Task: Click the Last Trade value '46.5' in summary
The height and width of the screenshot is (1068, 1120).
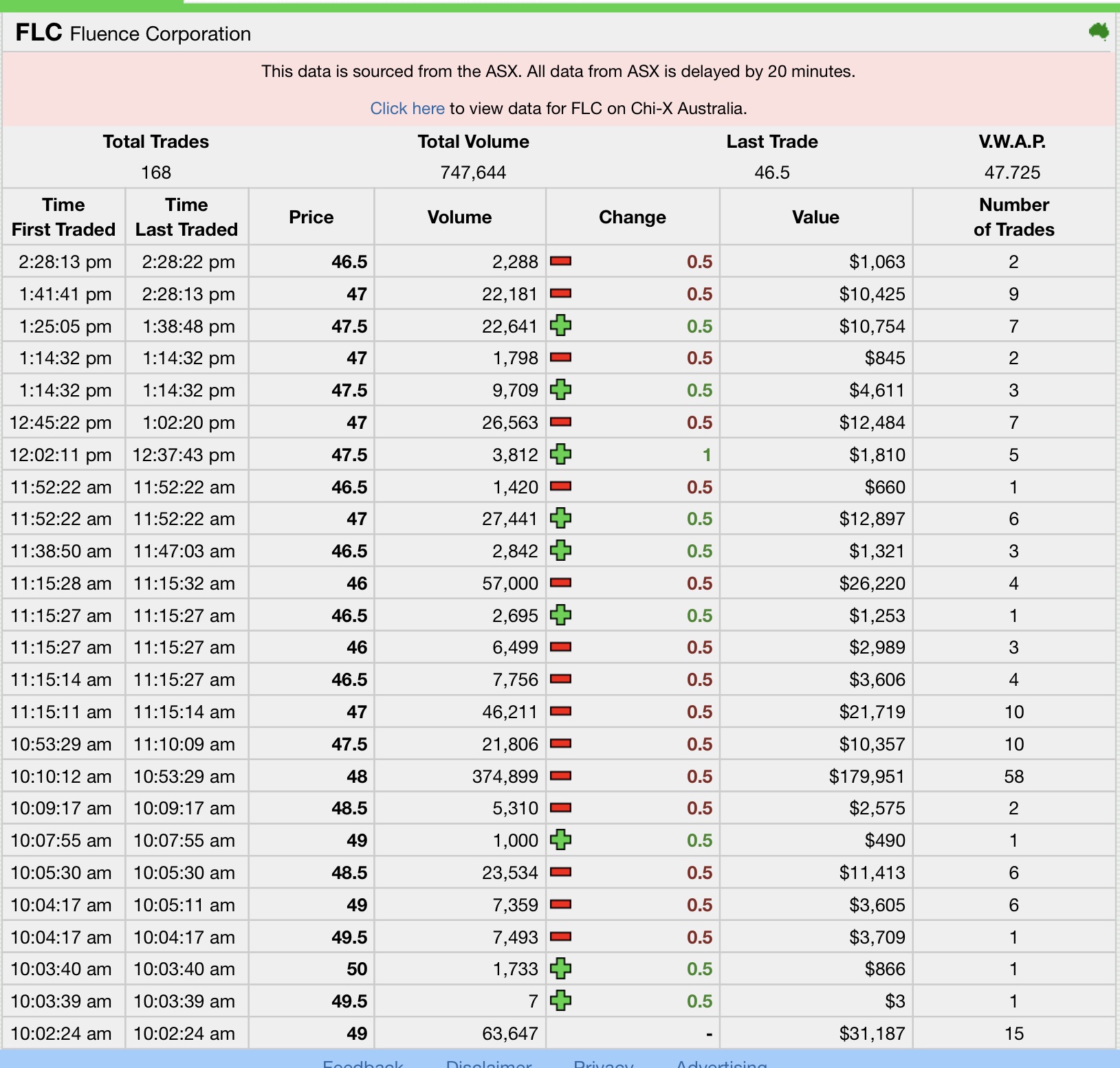Action: point(772,173)
